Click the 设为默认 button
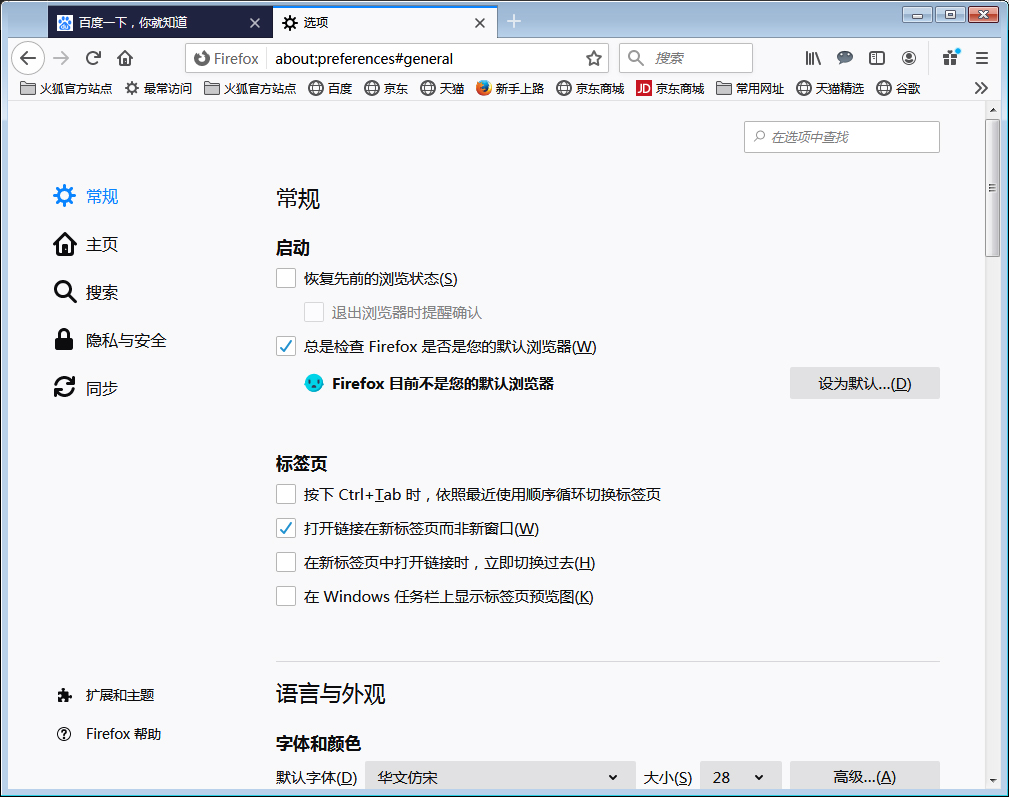The height and width of the screenshot is (797, 1009). (864, 383)
